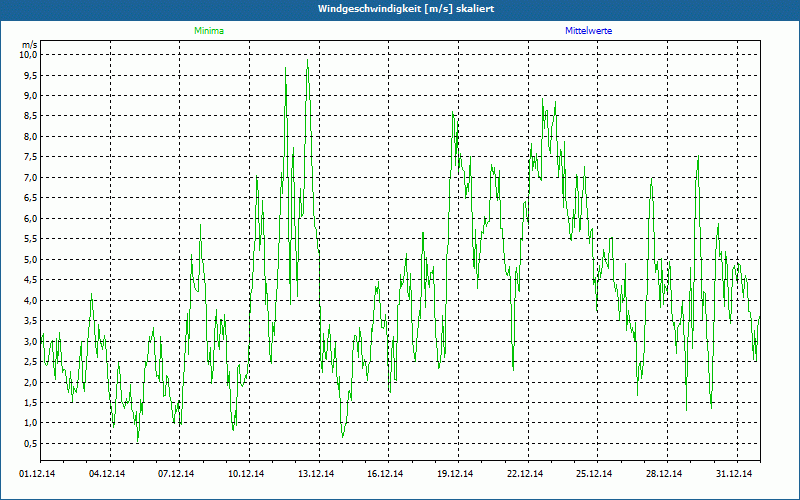Click the 28.12.14 date label

[x=664, y=474]
